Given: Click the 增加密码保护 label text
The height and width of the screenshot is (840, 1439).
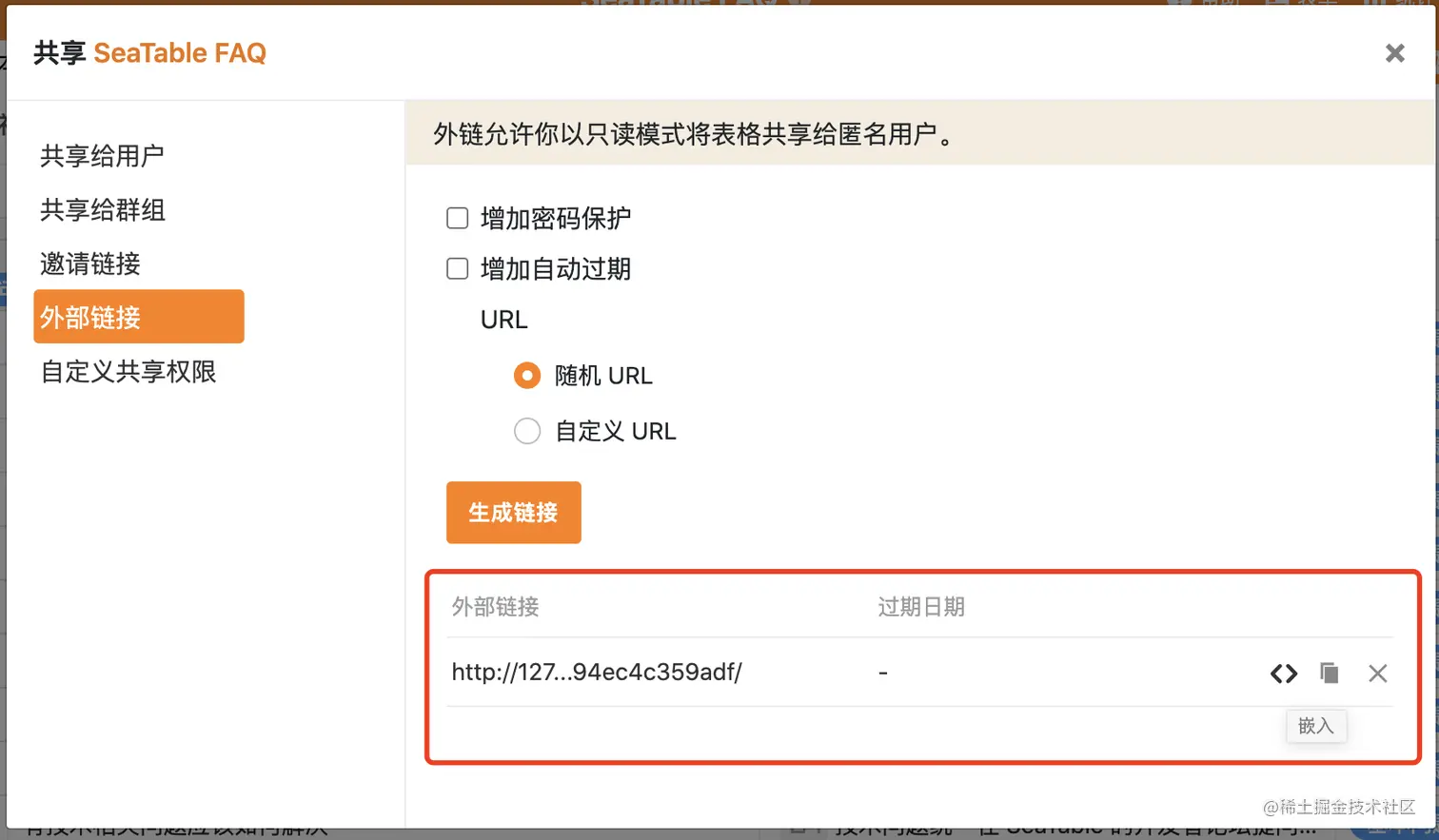Looking at the screenshot, I should 556,219.
